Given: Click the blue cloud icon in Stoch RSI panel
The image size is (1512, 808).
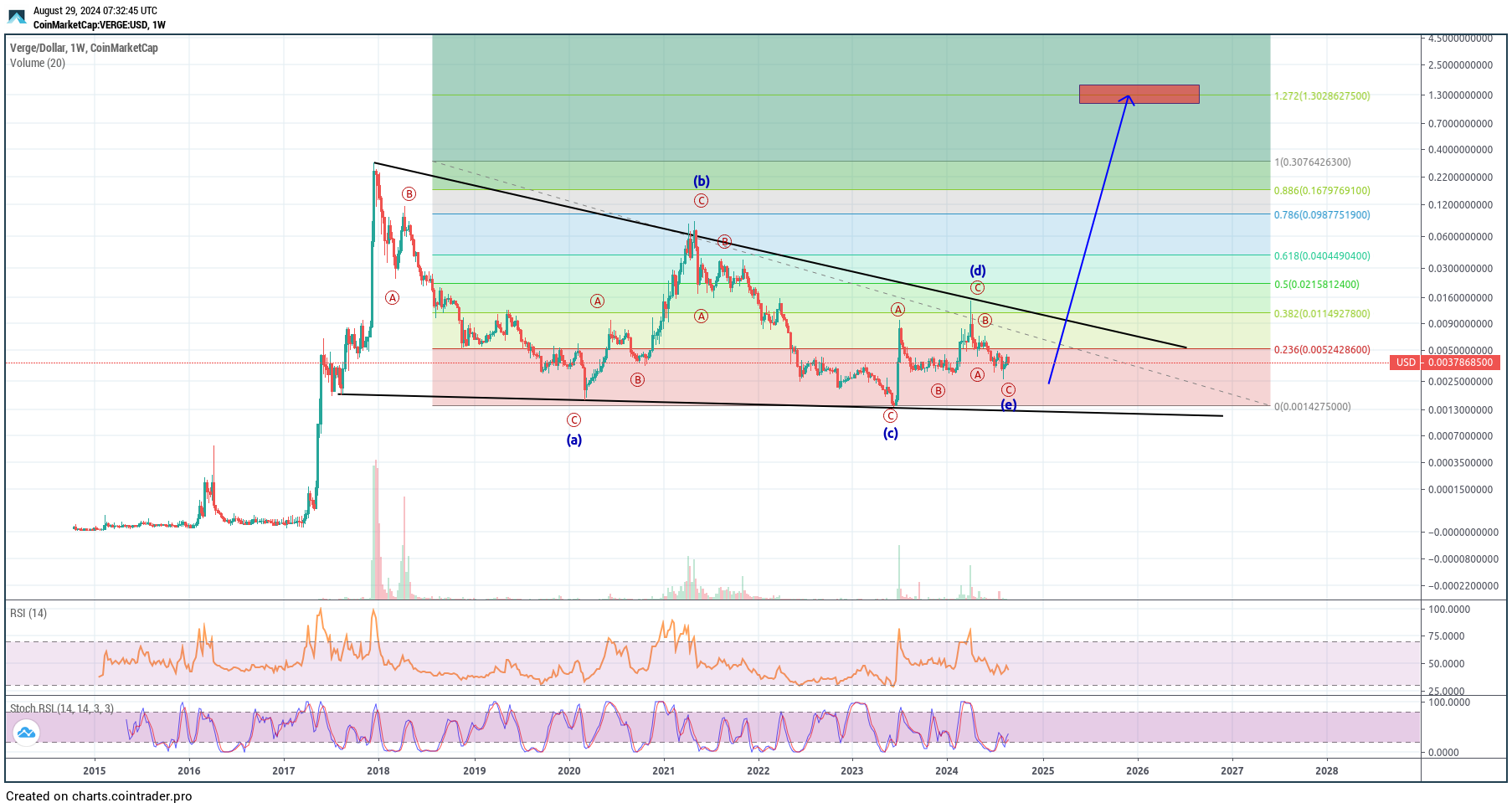Looking at the screenshot, I should coord(26,733).
